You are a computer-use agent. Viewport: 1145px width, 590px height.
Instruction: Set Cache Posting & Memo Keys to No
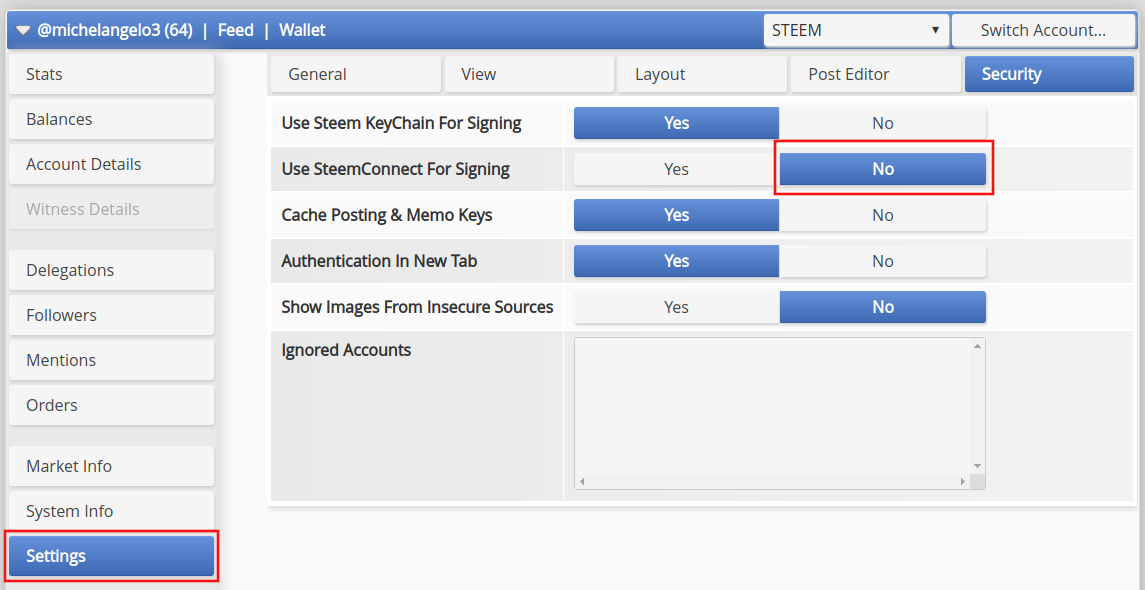[x=882, y=215]
